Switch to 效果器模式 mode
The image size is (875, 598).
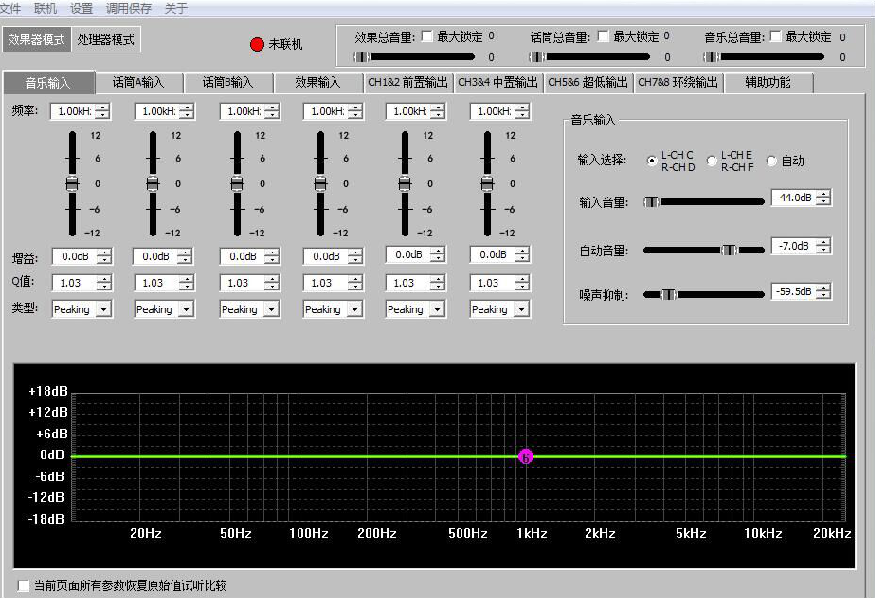(x=36, y=40)
